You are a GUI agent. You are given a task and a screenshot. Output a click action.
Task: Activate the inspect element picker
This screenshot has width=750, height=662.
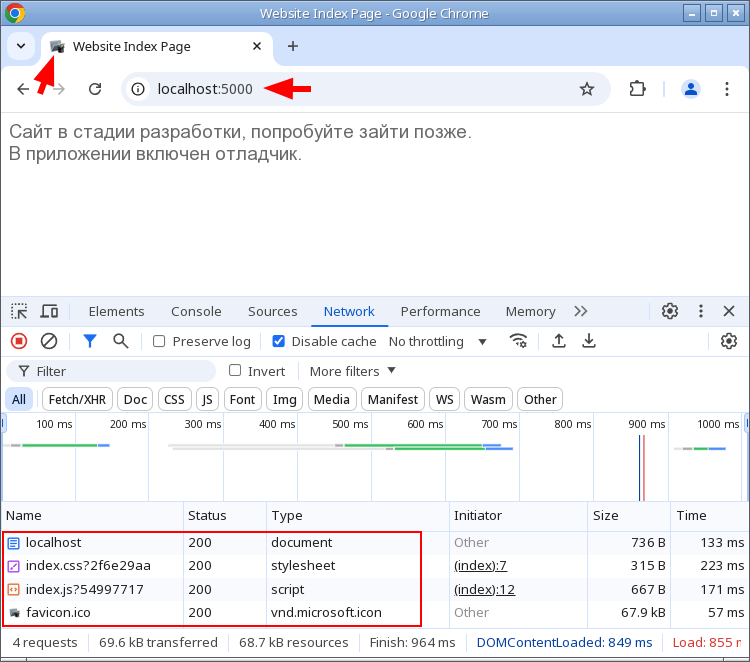pyautogui.click(x=19, y=311)
